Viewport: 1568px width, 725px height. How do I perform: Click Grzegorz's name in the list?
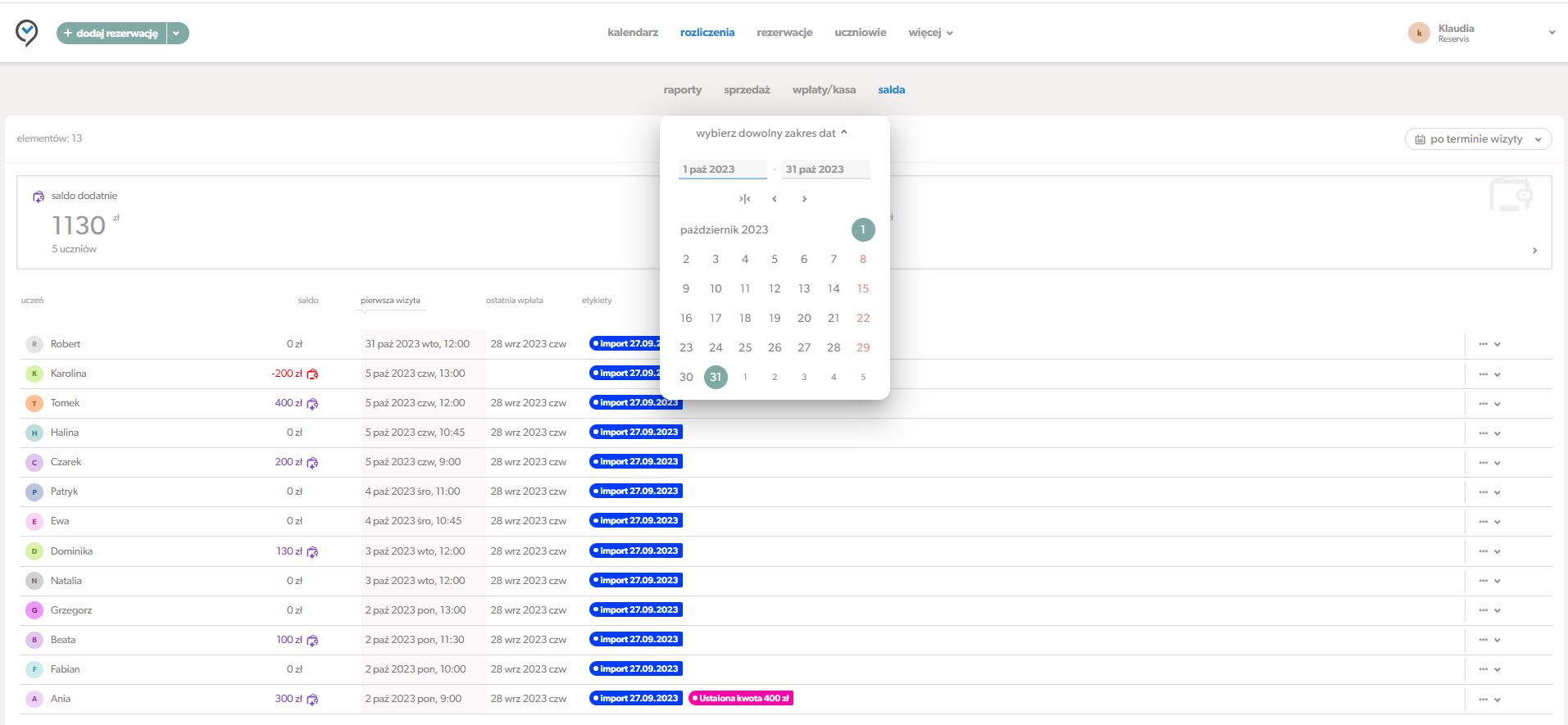(71, 610)
